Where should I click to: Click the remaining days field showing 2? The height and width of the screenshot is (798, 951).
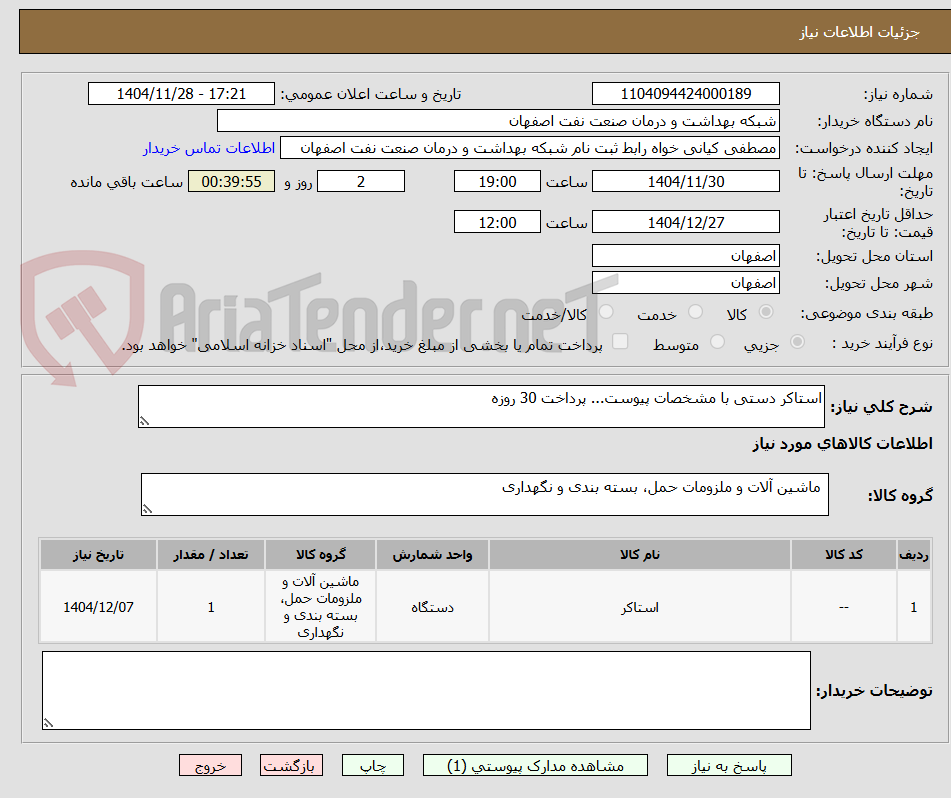pyautogui.click(x=361, y=181)
